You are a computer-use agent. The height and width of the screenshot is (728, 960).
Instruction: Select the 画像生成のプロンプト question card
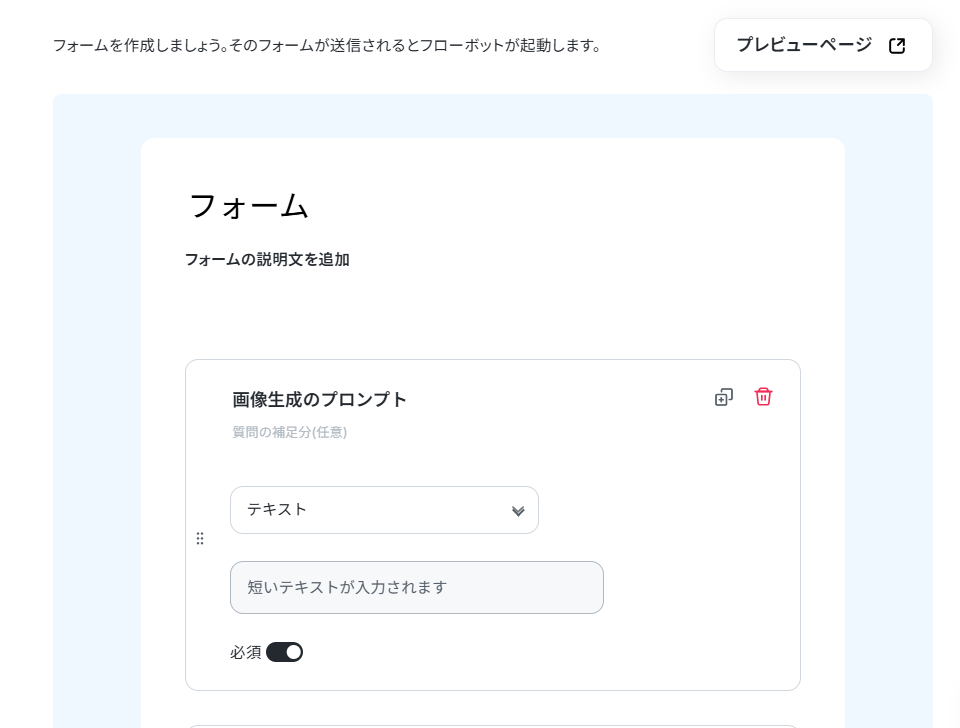pos(493,525)
